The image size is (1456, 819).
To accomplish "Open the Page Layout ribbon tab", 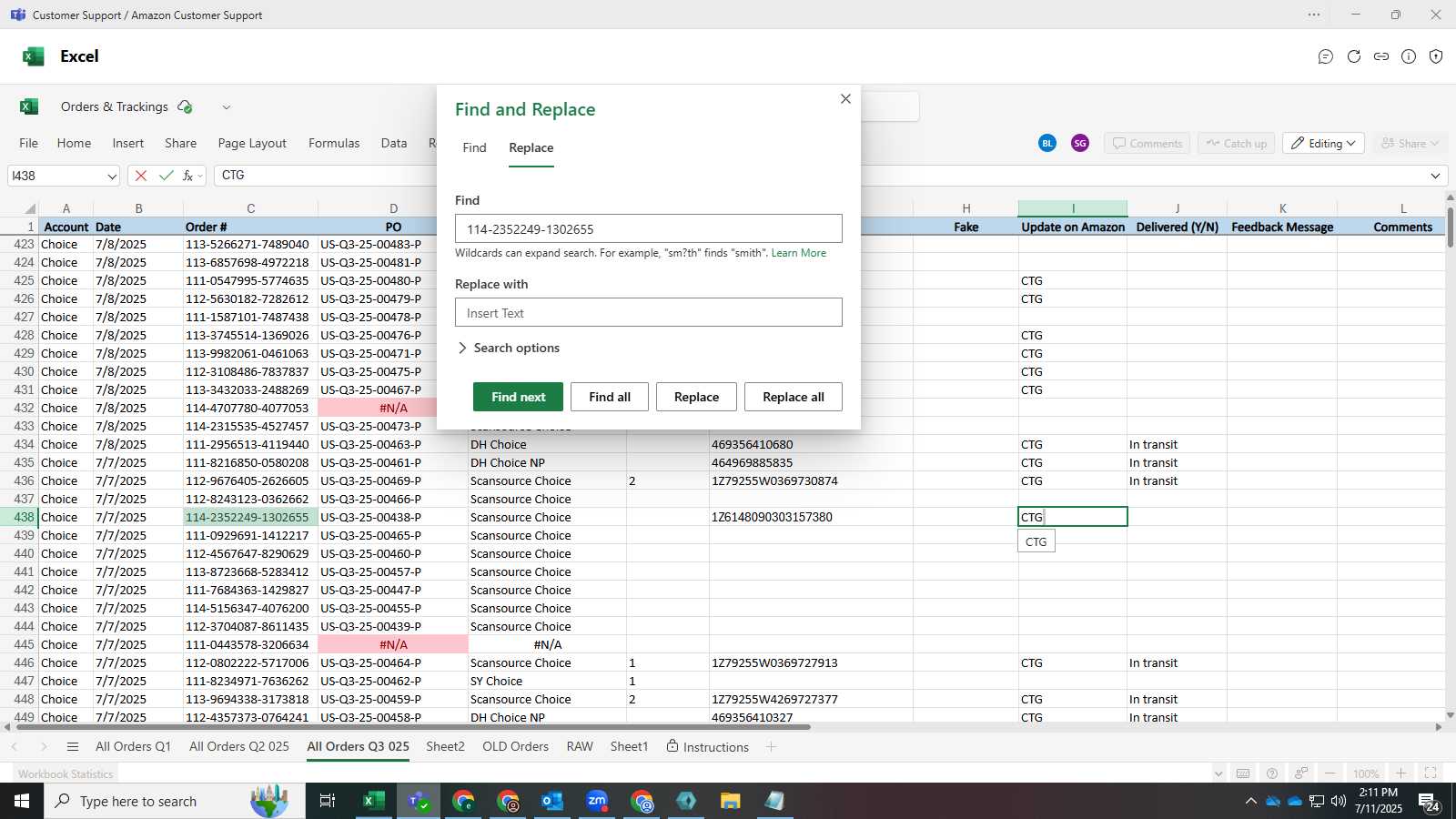I will click(x=252, y=143).
